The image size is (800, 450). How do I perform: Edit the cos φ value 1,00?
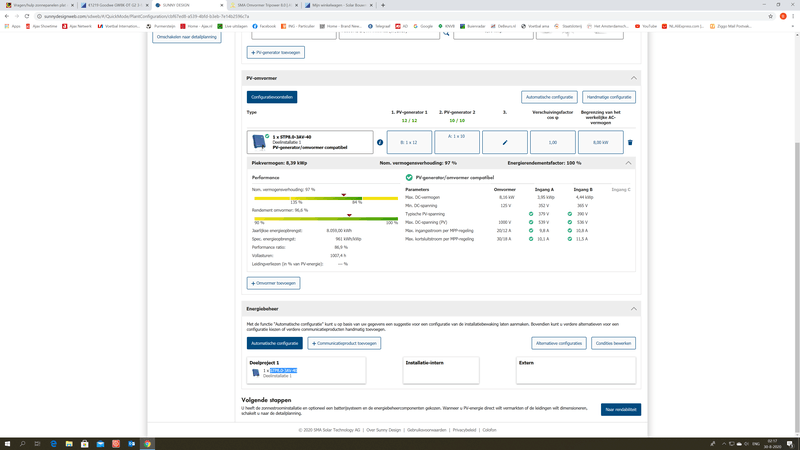pos(553,142)
